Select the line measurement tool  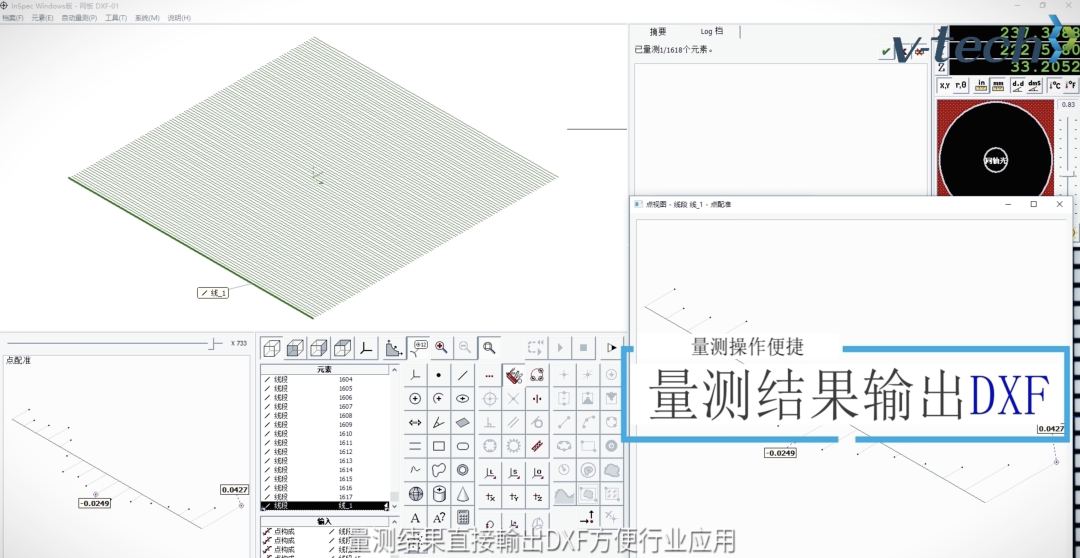(462, 375)
